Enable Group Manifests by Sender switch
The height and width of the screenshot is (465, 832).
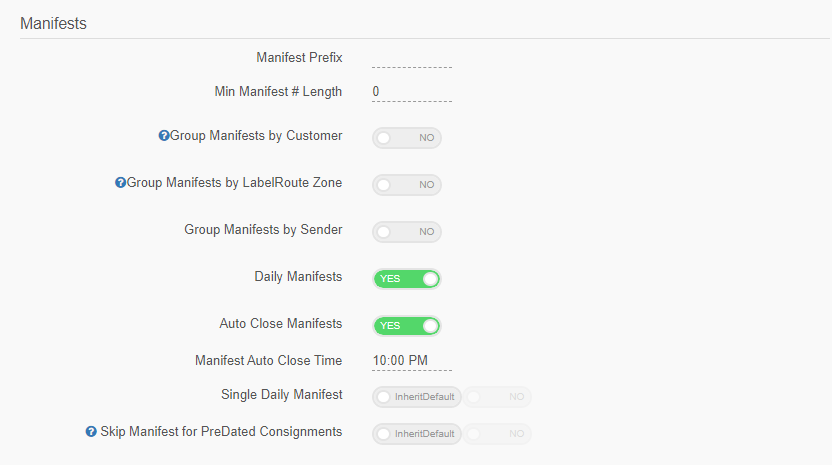click(x=407, y=232)
